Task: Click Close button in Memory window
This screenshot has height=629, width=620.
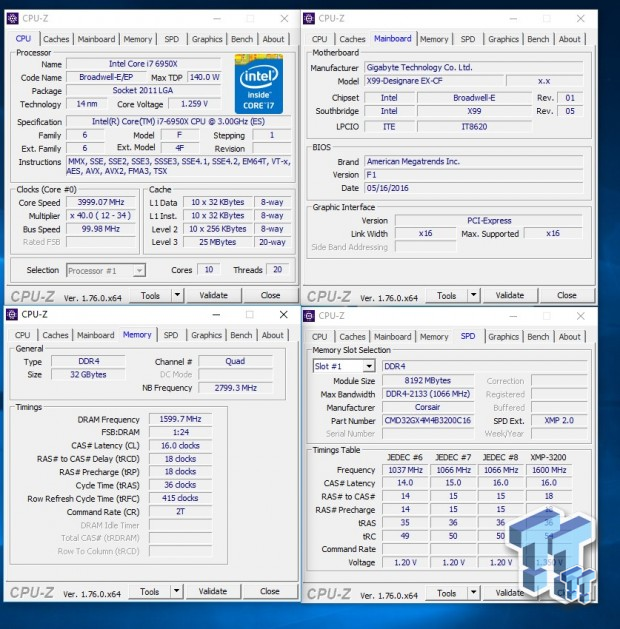Action: 269,591
